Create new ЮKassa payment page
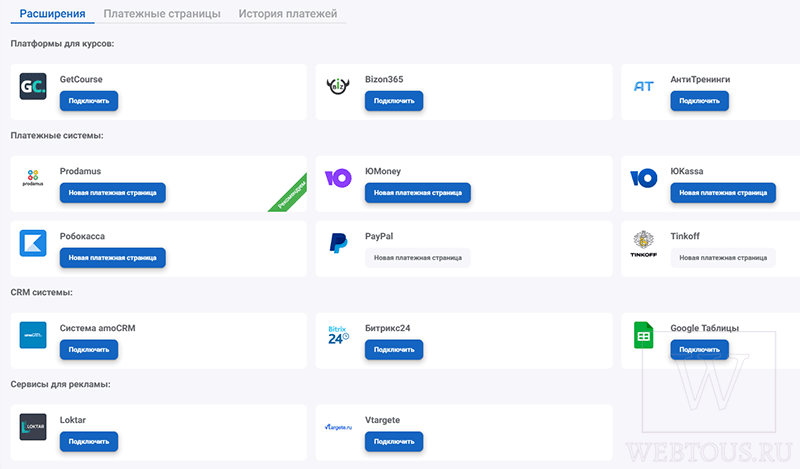The height and width of the screenshot is (469, 800). [x=723, y=192]
